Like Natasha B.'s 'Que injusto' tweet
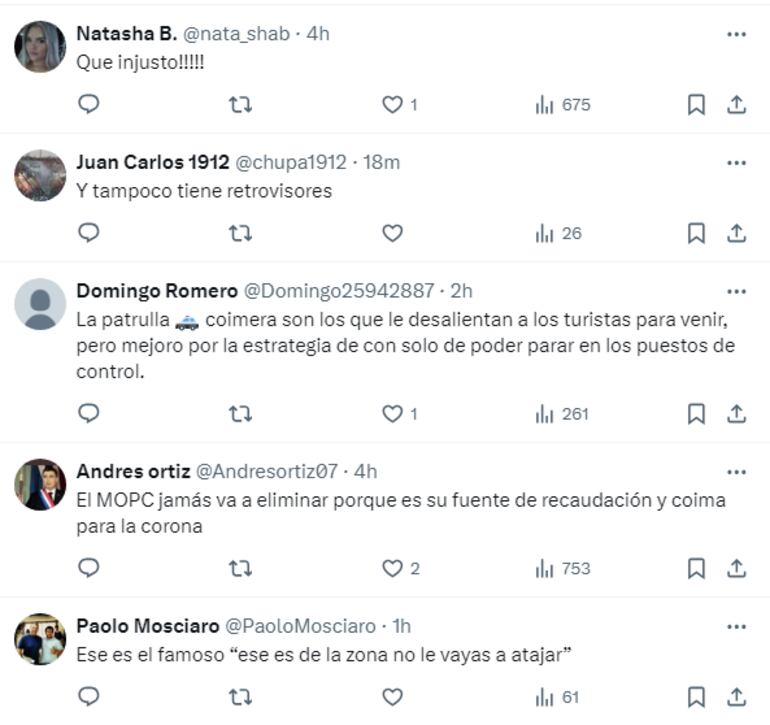Viewport: 770px width, 725px height. pos(392,104)
